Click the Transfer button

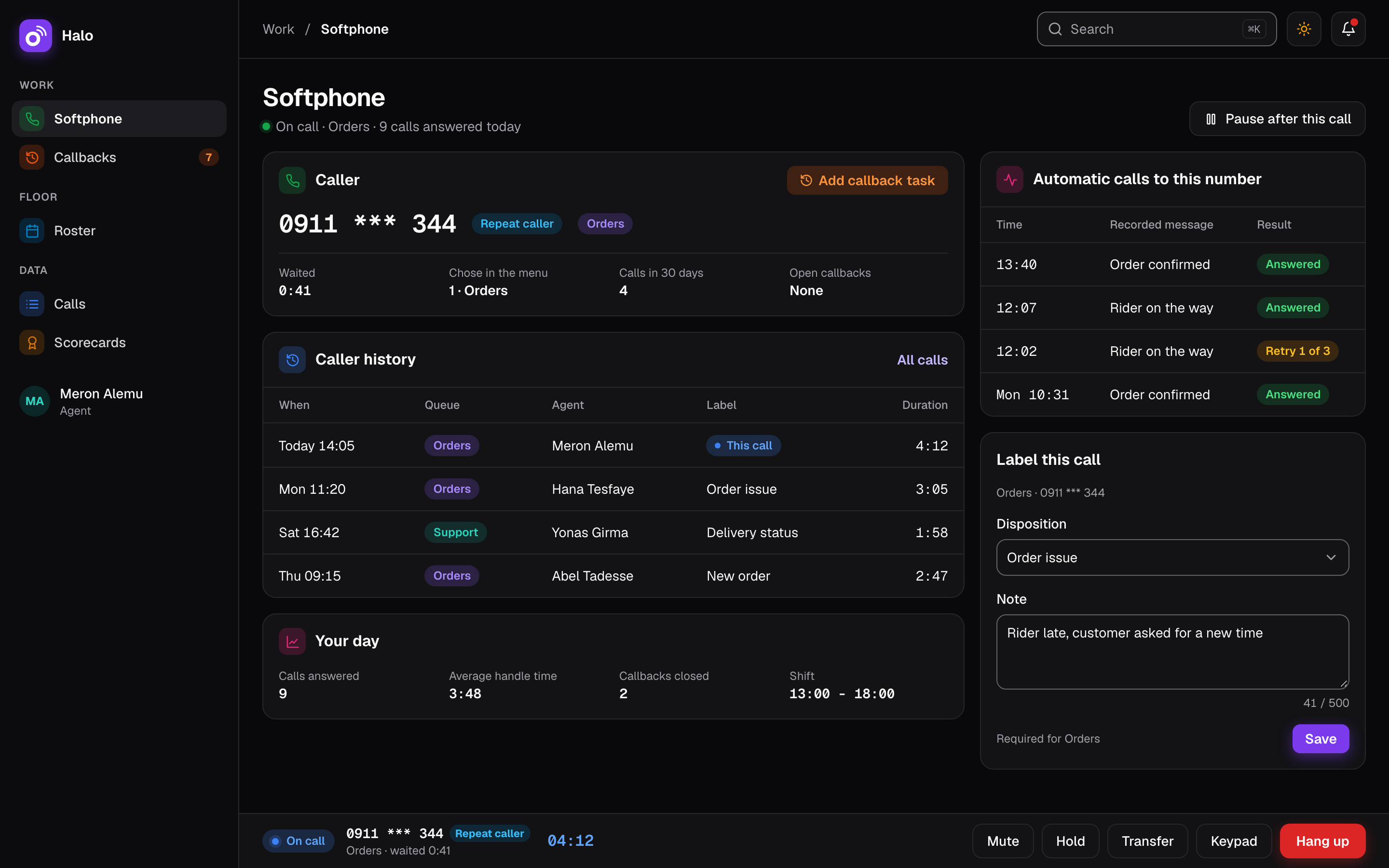click(x=1147, y=841)
